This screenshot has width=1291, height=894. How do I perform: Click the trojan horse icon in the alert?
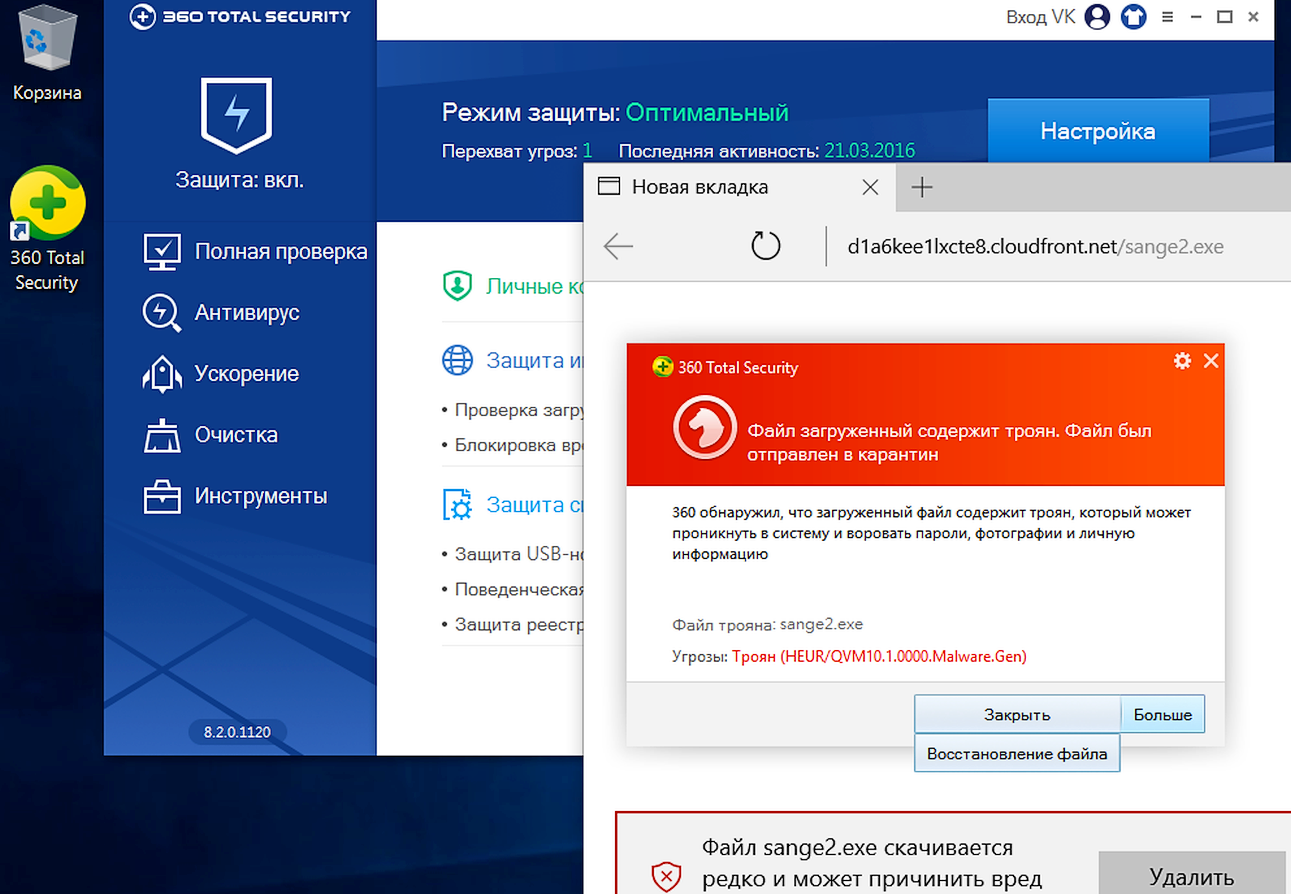pos(705,429)
